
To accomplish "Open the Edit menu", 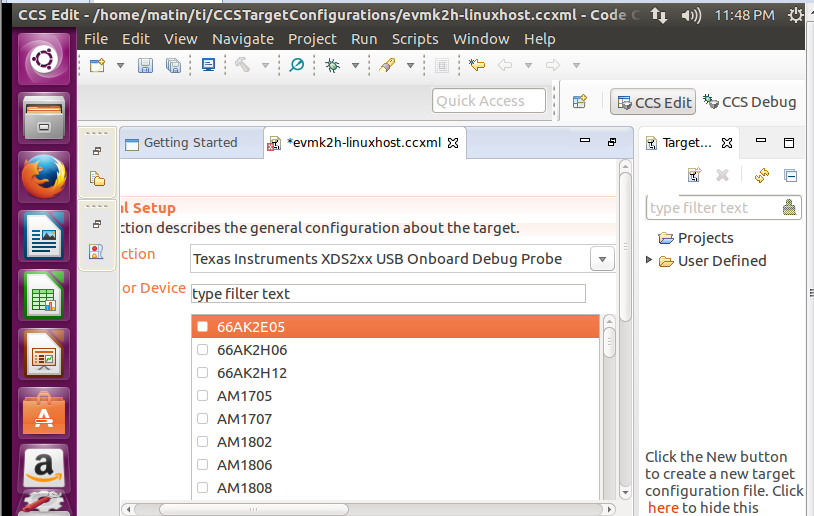I will [136, 39].
